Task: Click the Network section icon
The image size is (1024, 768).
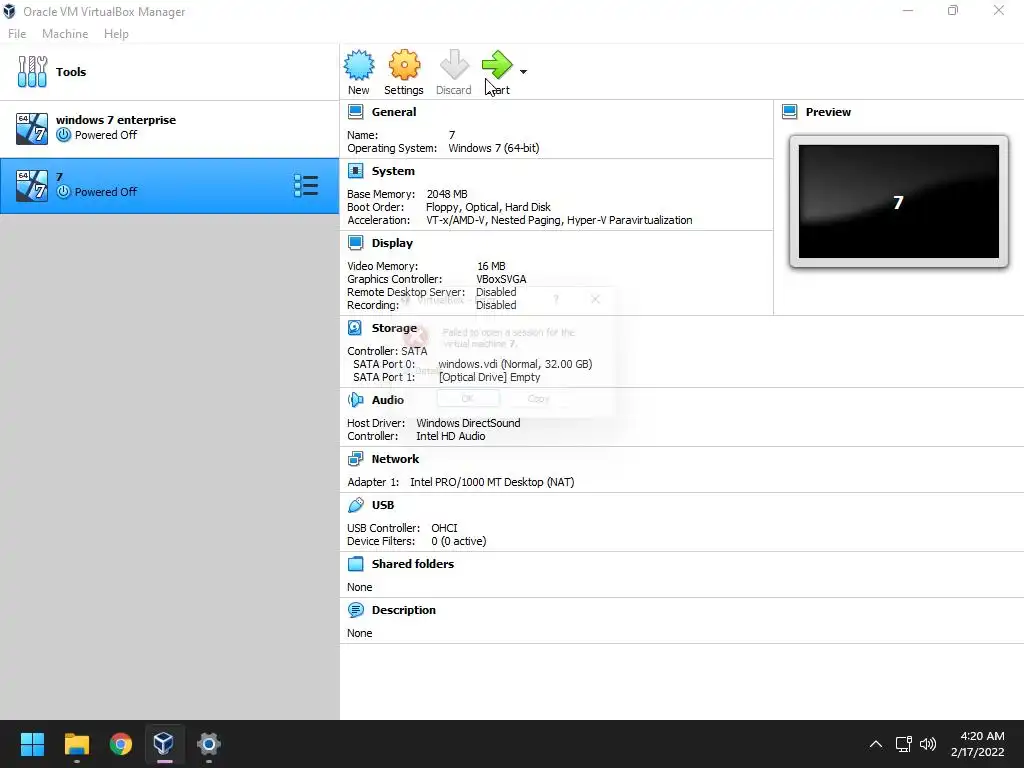Action: pos(355,459)
